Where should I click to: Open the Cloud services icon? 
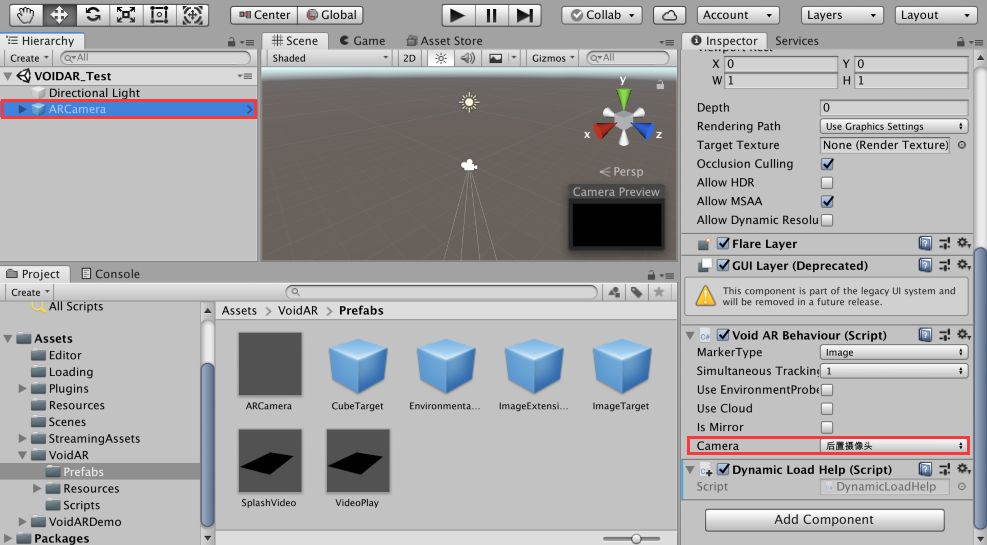click(669, 15)
